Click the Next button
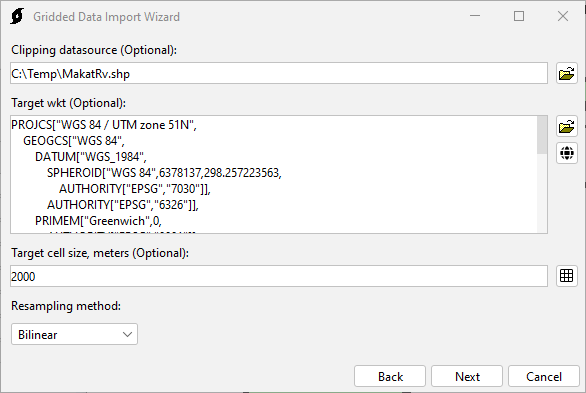The height and width of the screenshot is (393, 586). pos(467,376)
